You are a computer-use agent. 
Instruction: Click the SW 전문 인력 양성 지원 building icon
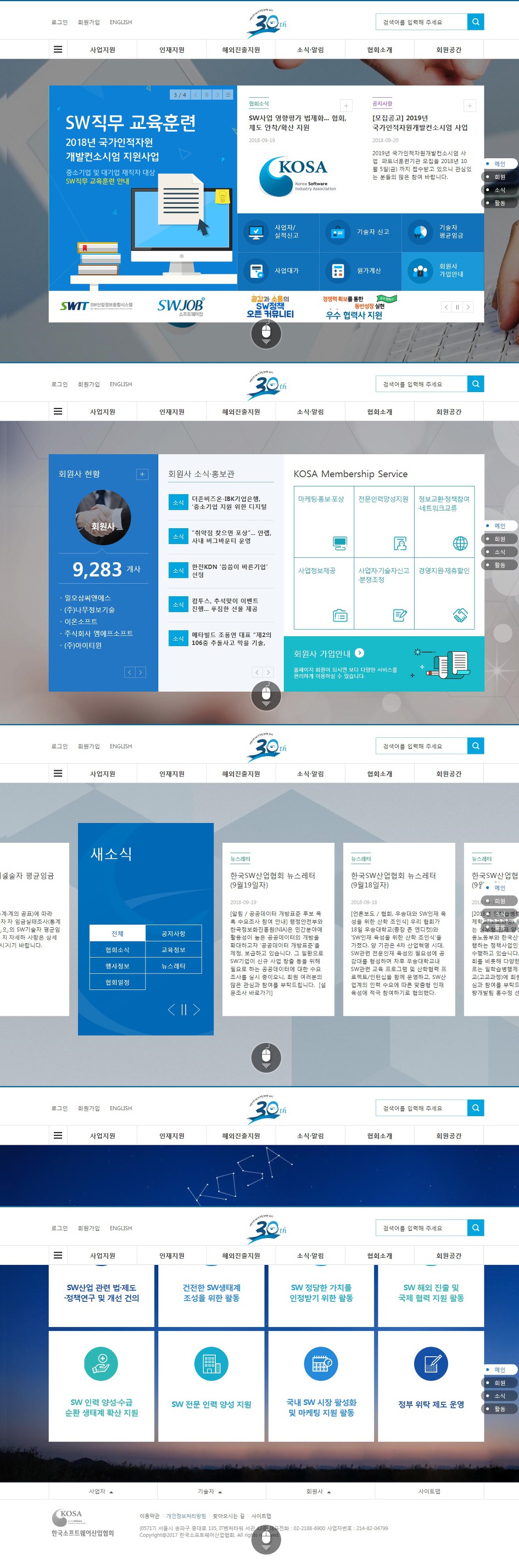pyautogui.click(x=211, y=1363)
